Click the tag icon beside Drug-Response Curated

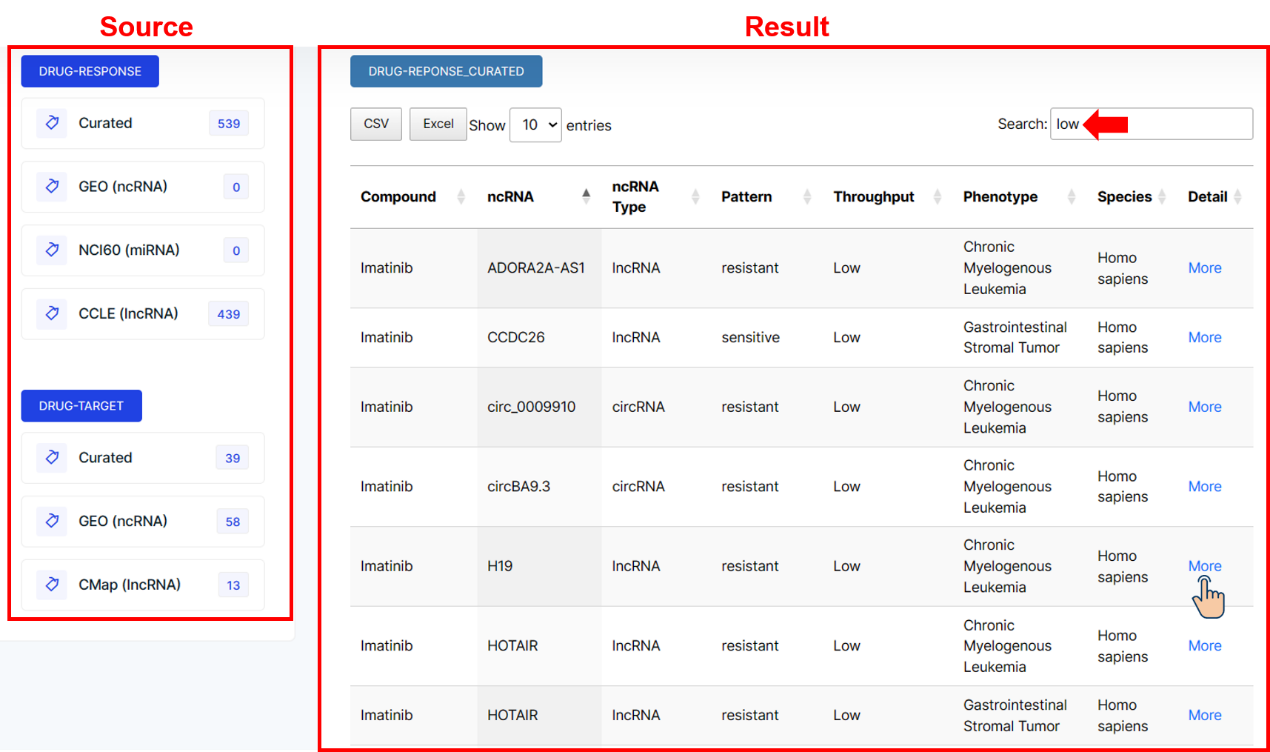click(51, 123)
